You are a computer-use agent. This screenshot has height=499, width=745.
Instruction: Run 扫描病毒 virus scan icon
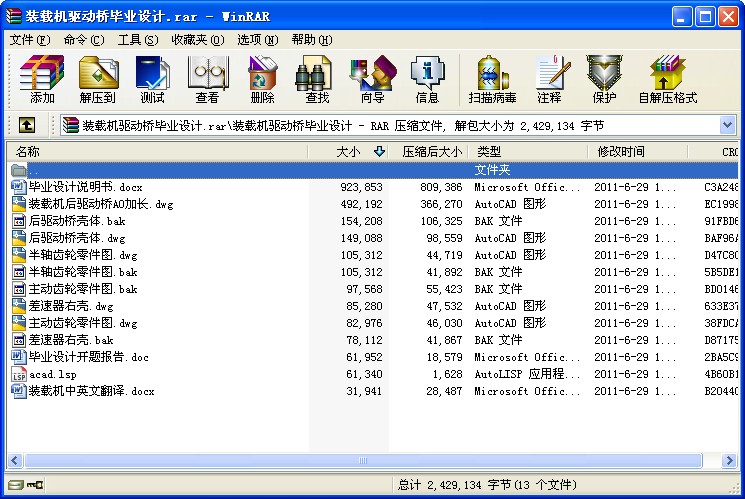pyautogui.click(x=492, y=79)
